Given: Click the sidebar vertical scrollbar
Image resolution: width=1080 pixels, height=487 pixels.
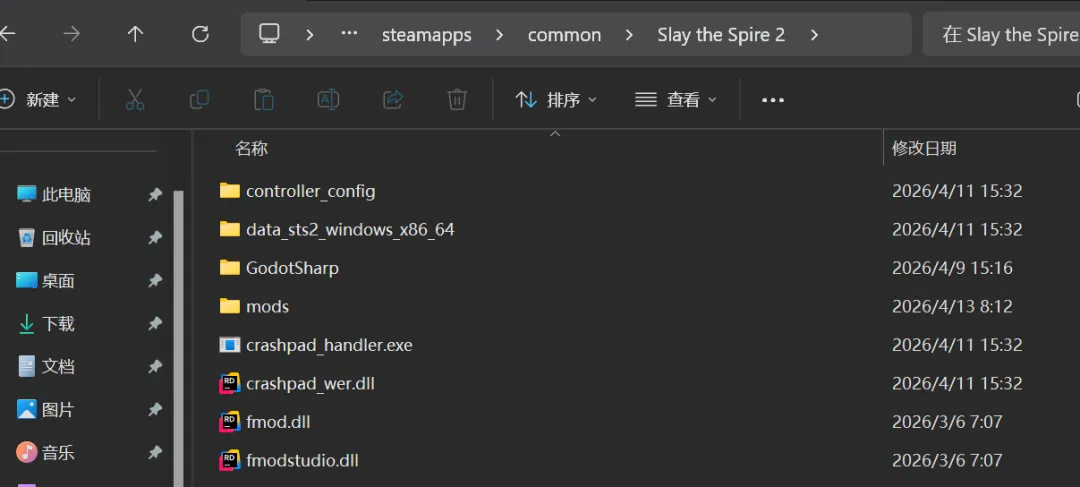Looking at the screenshot, I should tap(178, 338).
